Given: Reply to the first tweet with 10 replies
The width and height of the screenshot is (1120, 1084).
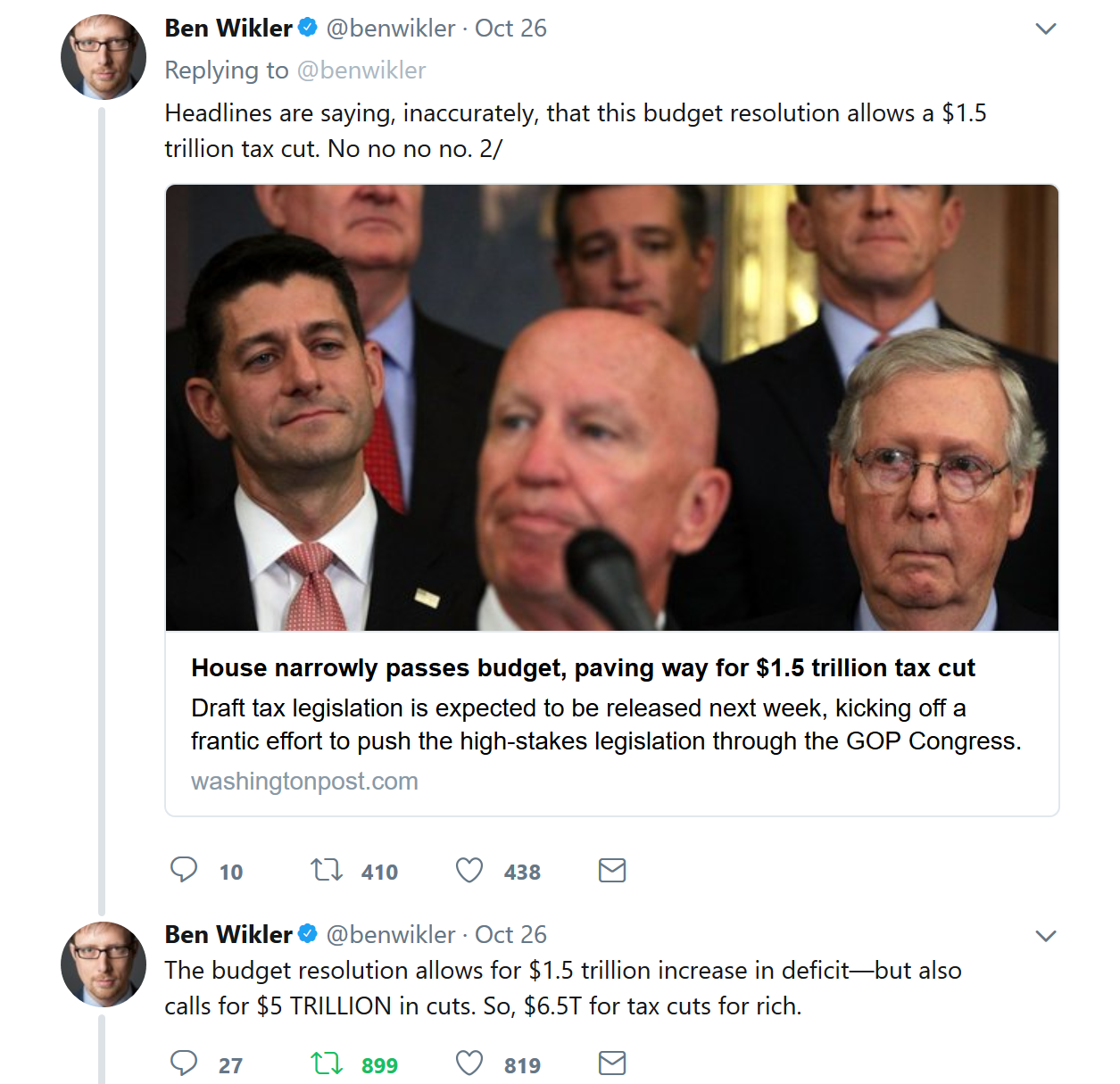Looking at the screenshot, I should 184,870.
